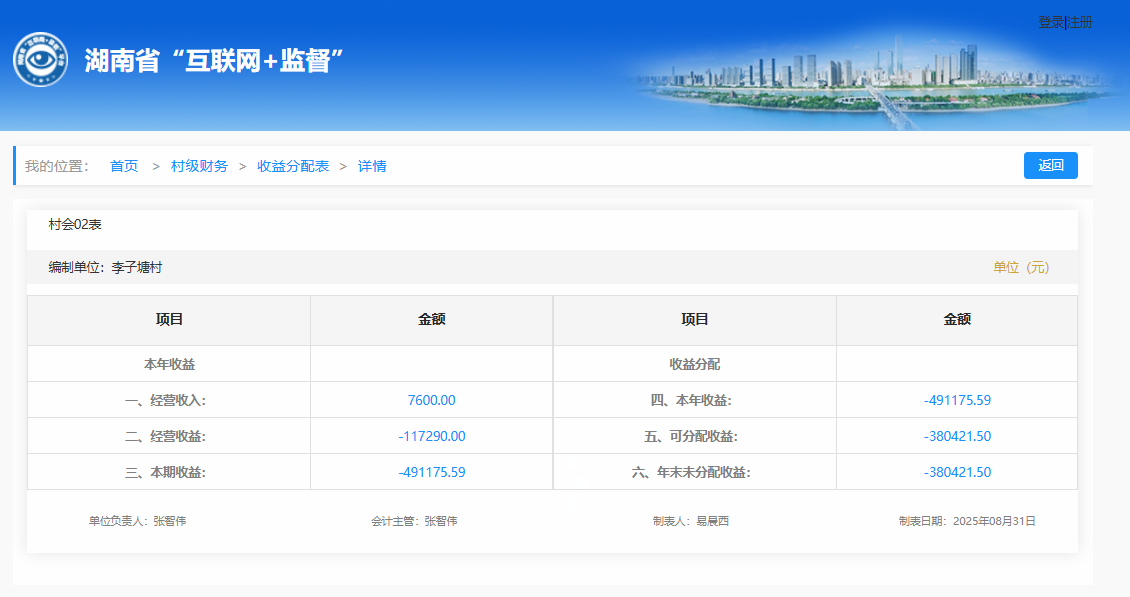
Task: Open 村级财务 breadcrumb item
Action: (199, 166)
